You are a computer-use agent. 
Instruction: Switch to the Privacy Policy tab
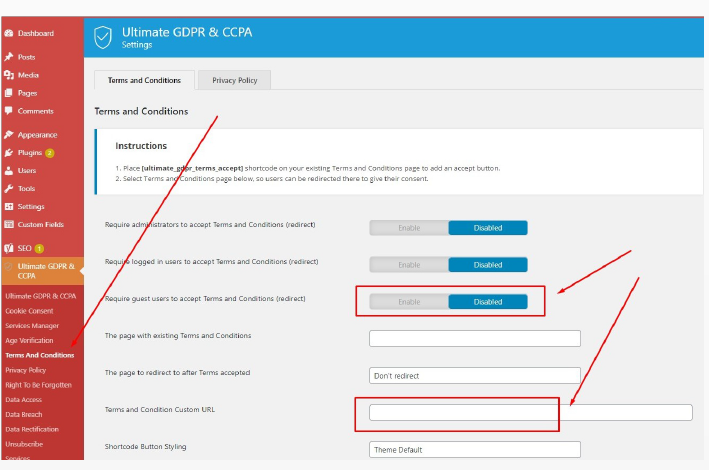coord(235,80)
